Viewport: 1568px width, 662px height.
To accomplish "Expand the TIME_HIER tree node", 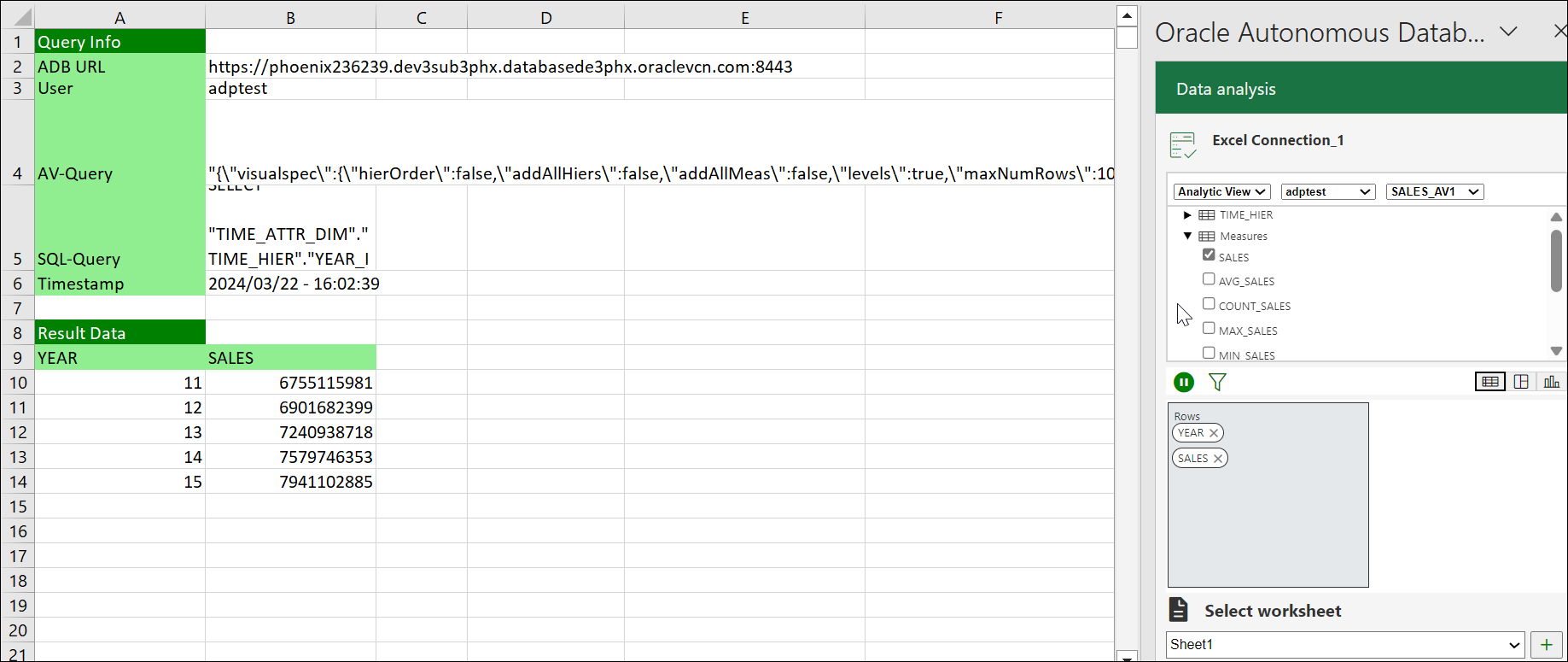I will (x=1187, y=215).
